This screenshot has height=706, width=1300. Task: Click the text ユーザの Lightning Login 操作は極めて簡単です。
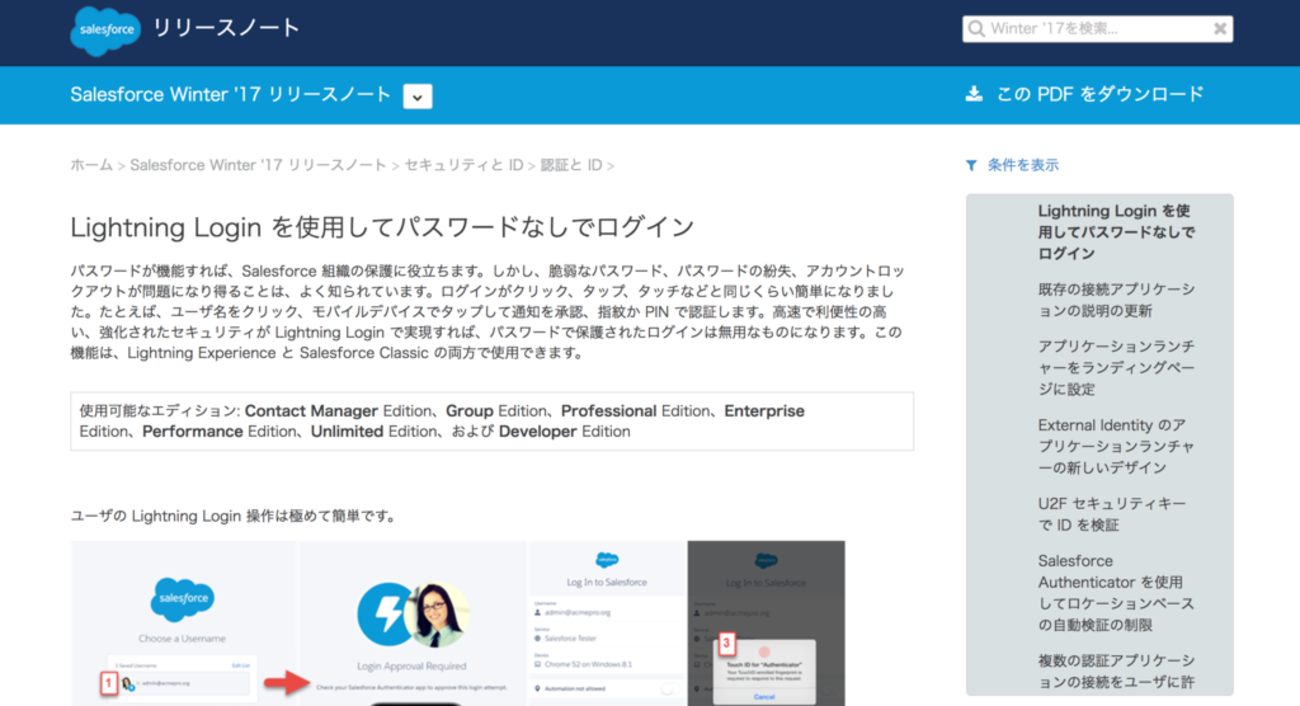[234, 516]
